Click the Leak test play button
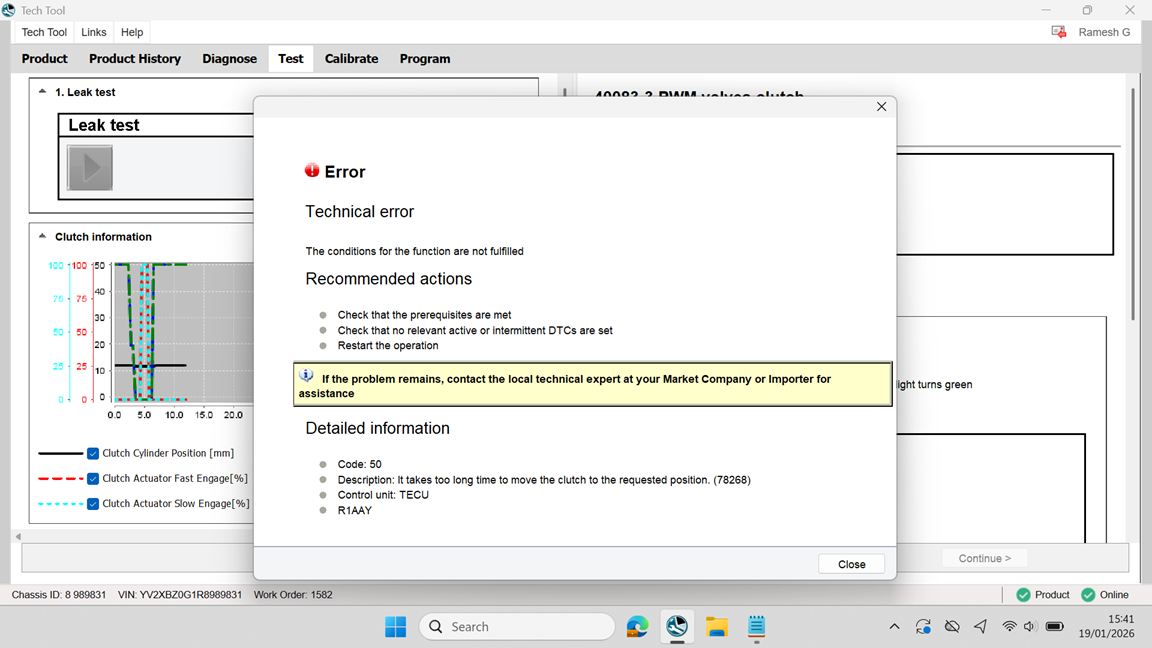The image size is (1152, 648). pos(90,168)
